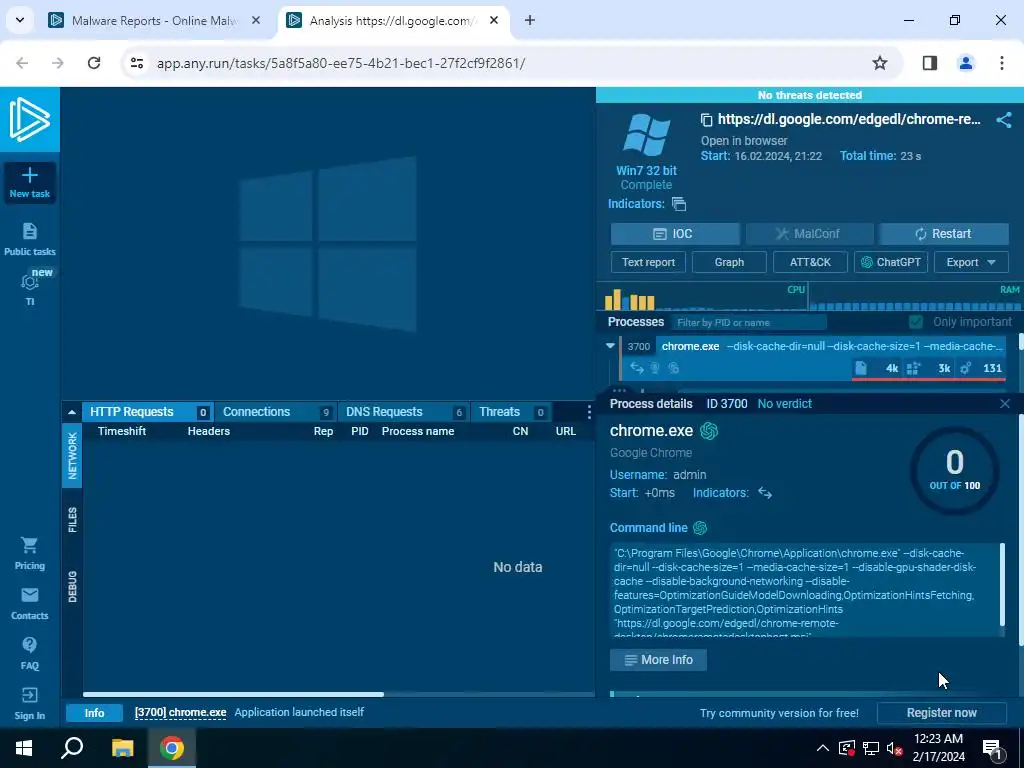This screenshot has width=1024, height=768.
Task: Select the NETWORK vertical tab
Action: [x=72, y=455]
